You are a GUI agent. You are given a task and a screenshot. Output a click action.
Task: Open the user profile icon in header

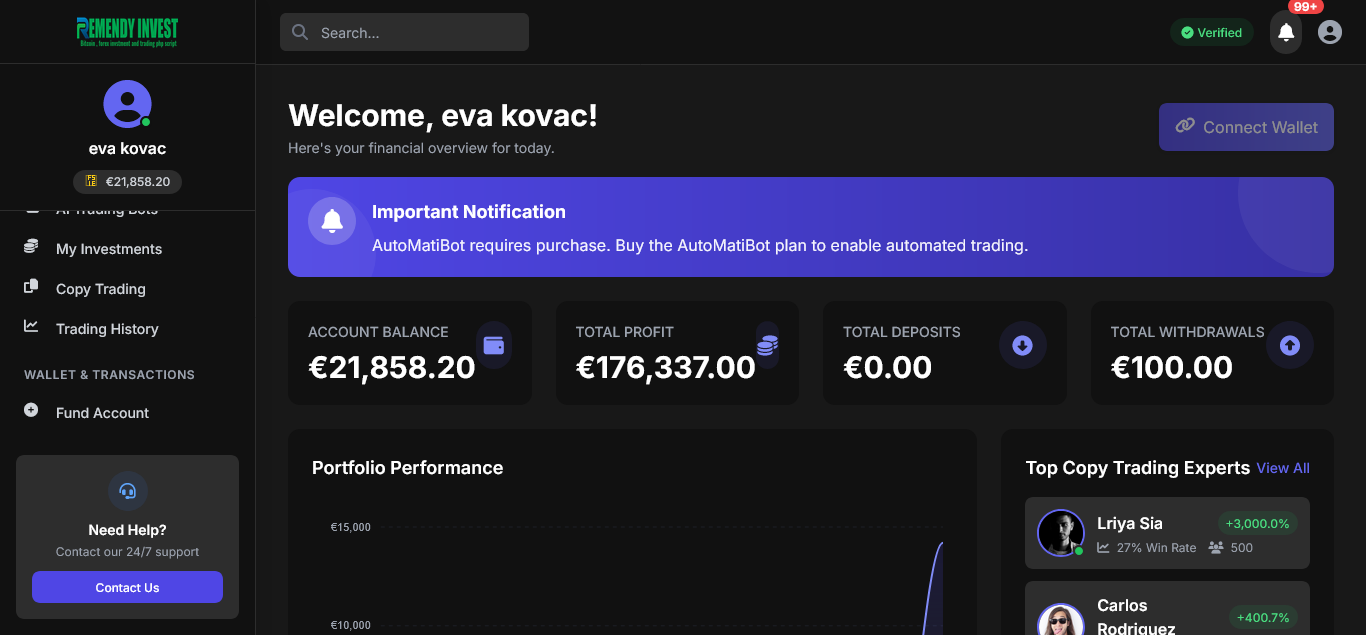pos(1330,33)
